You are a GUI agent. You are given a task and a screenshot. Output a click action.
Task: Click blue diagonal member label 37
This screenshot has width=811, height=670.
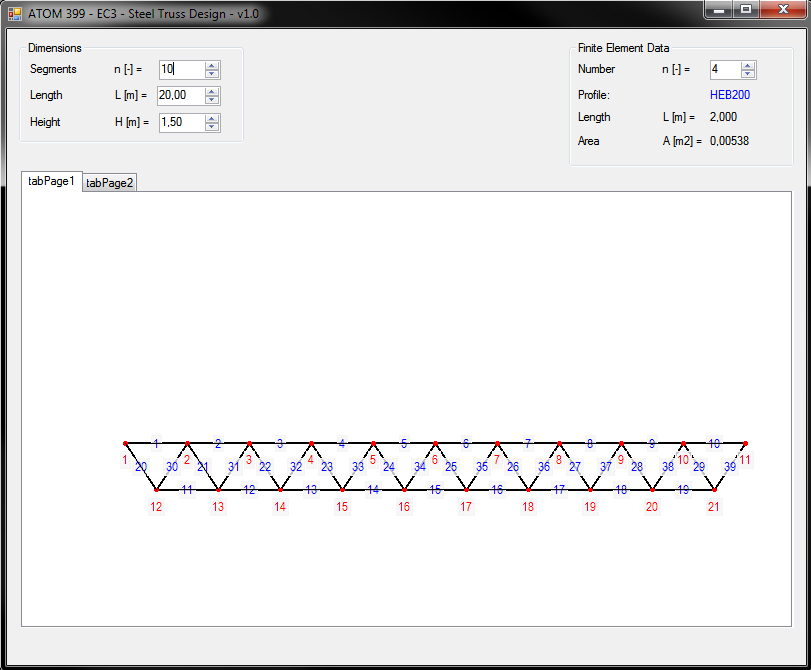(x=606, y=467)
